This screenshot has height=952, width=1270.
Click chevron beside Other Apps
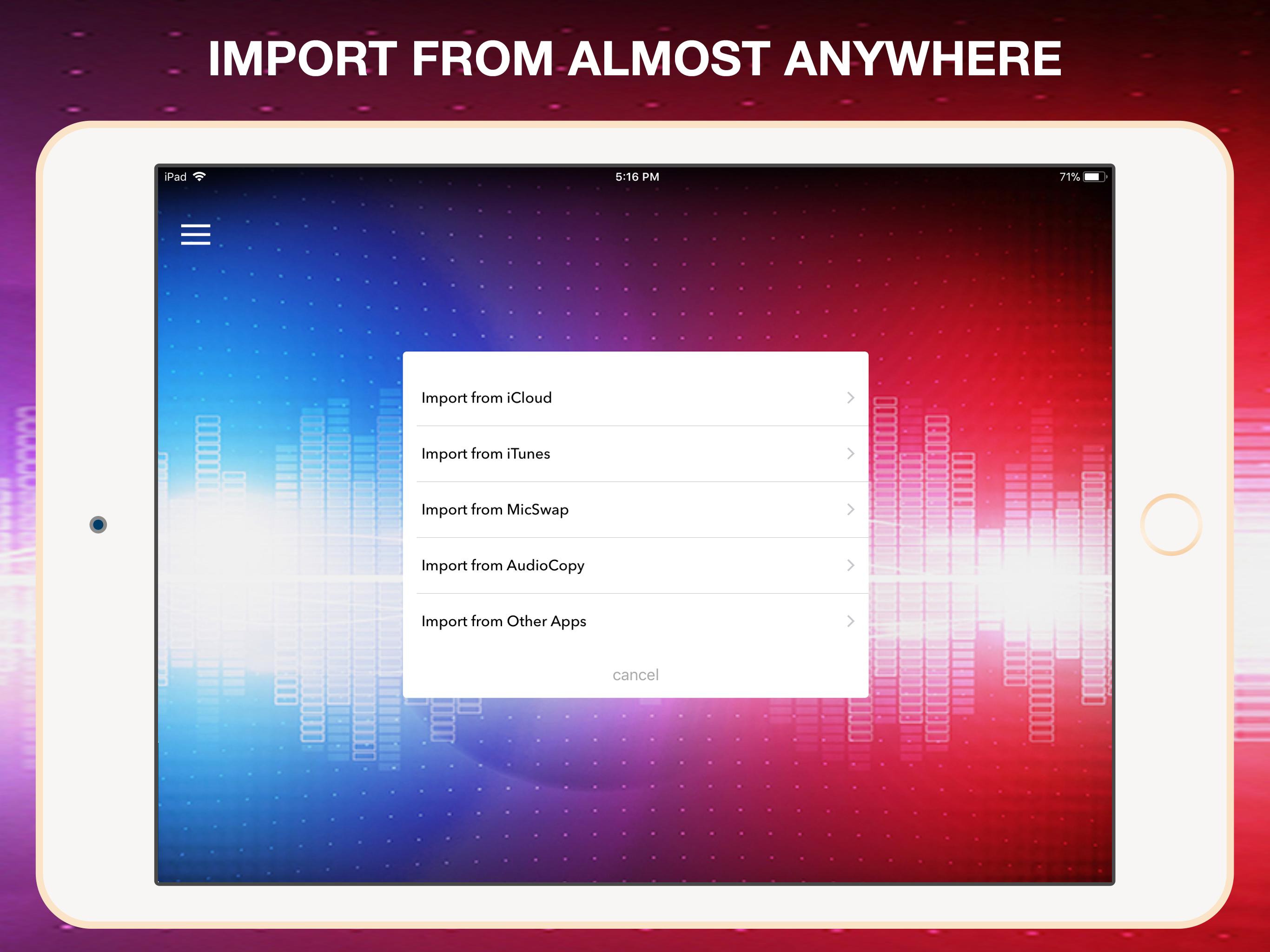(850, 621)
